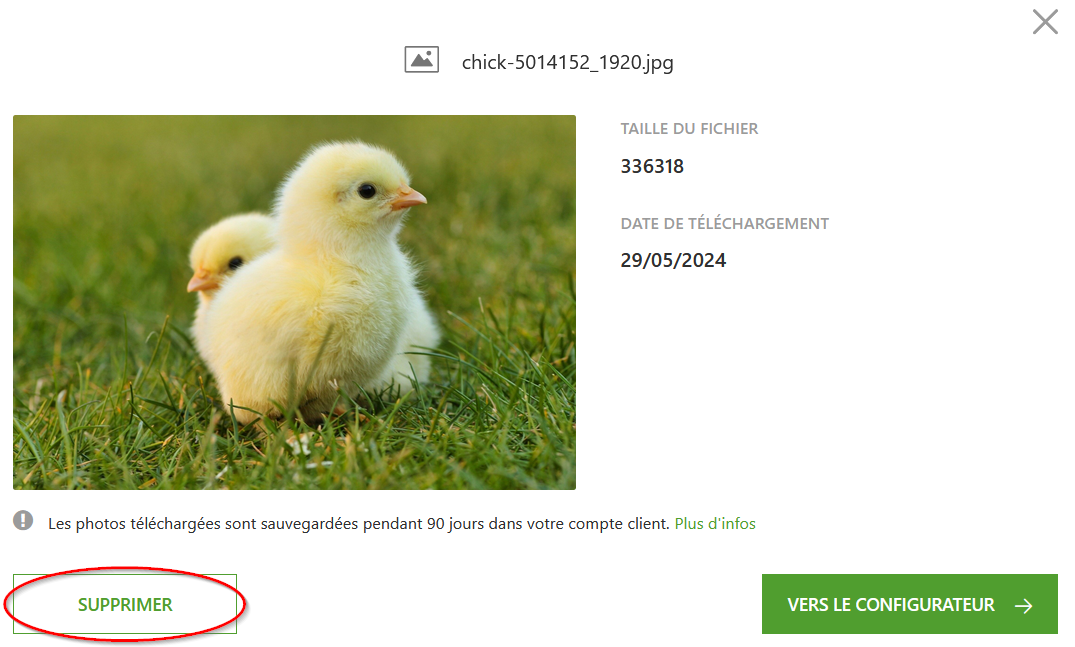Viewport: 1075px width, 647px height.
Task: Select the upload date 29/05/2024
Action: tap(673, 260)
